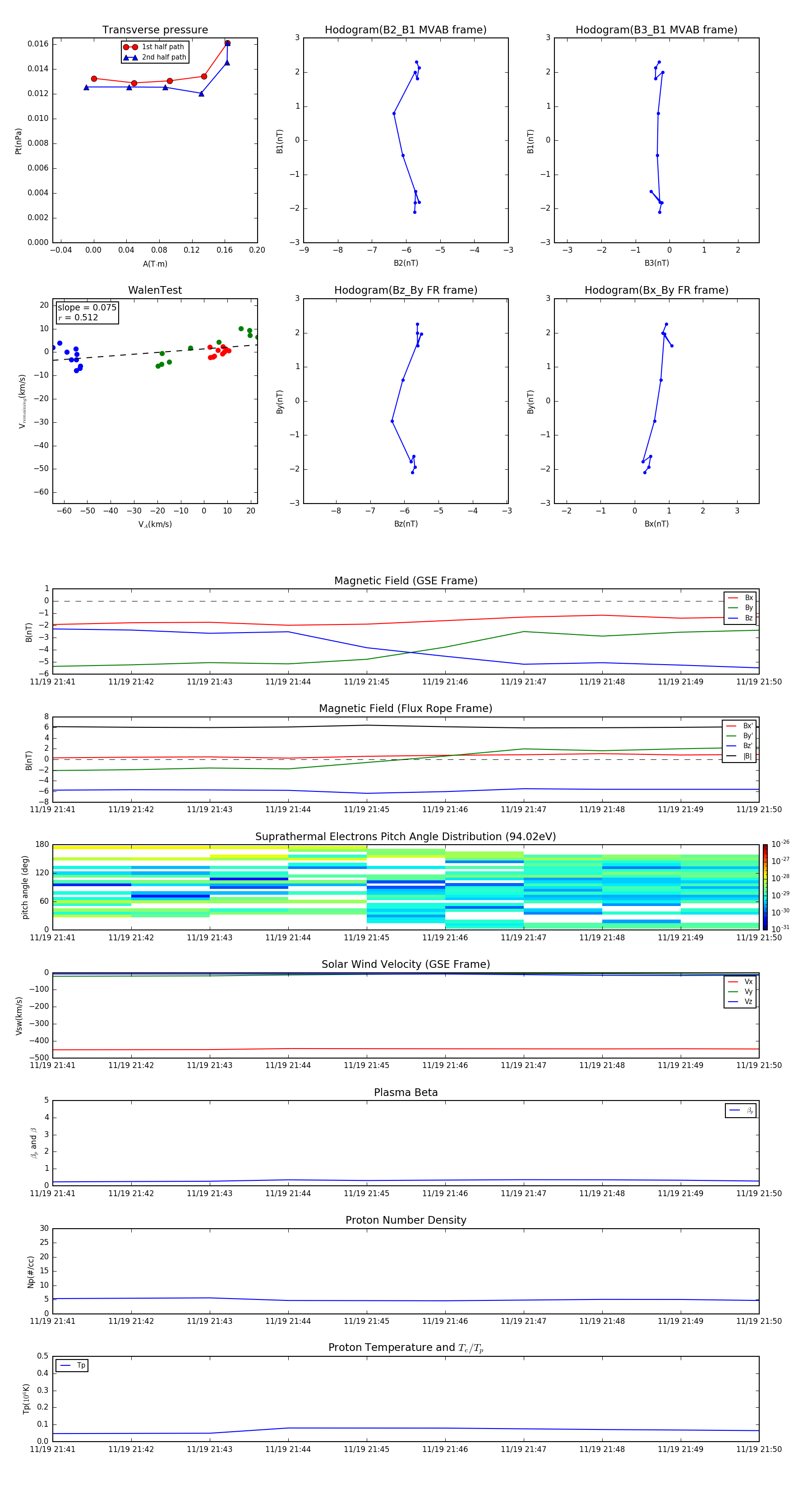Image resolution: width=812 pixels, height=1489 pixels.
Task: Select the "Hodogram(B2_B1 MVAB frame)" title
Action: [x=405, y=30]
